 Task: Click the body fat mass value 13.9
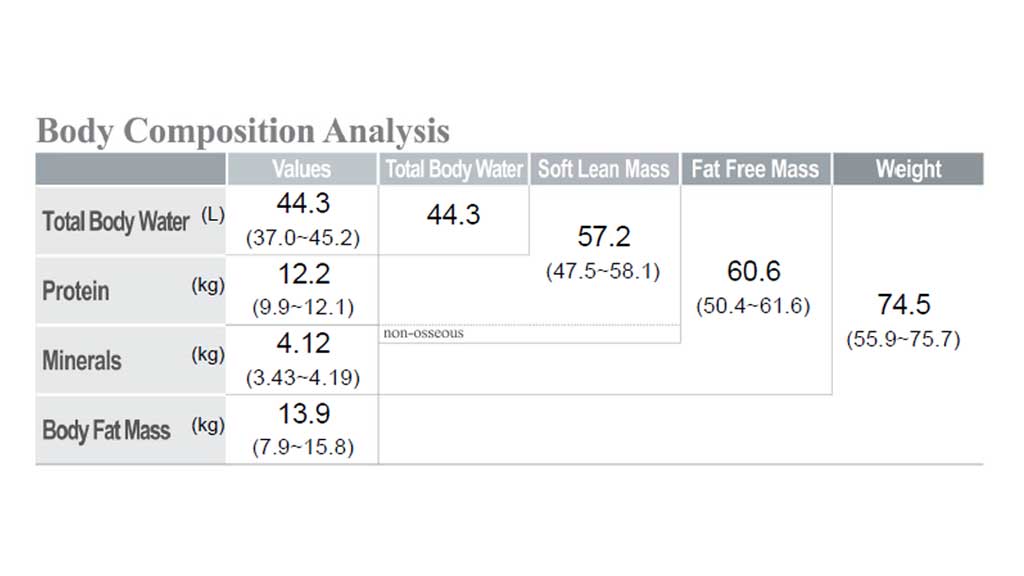302,414
